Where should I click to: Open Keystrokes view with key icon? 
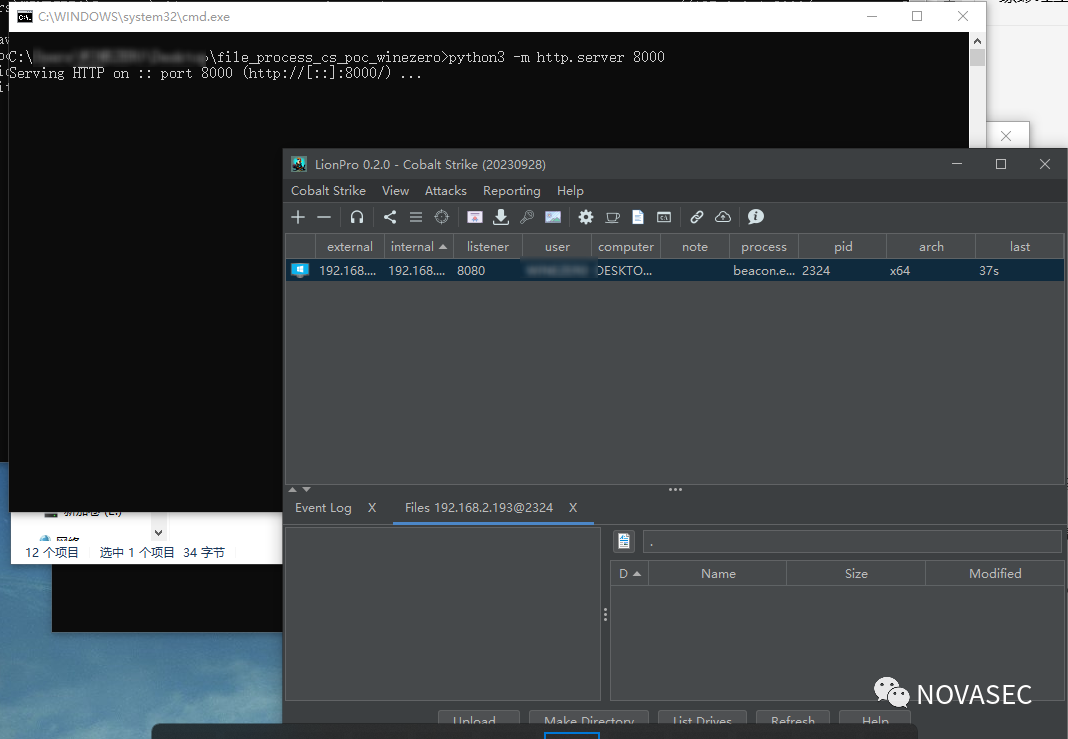(x=527, y=217)
